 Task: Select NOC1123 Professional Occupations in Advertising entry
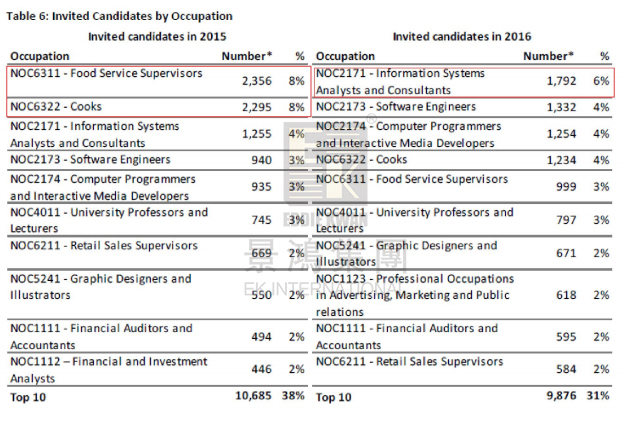[x=415, y=295]
